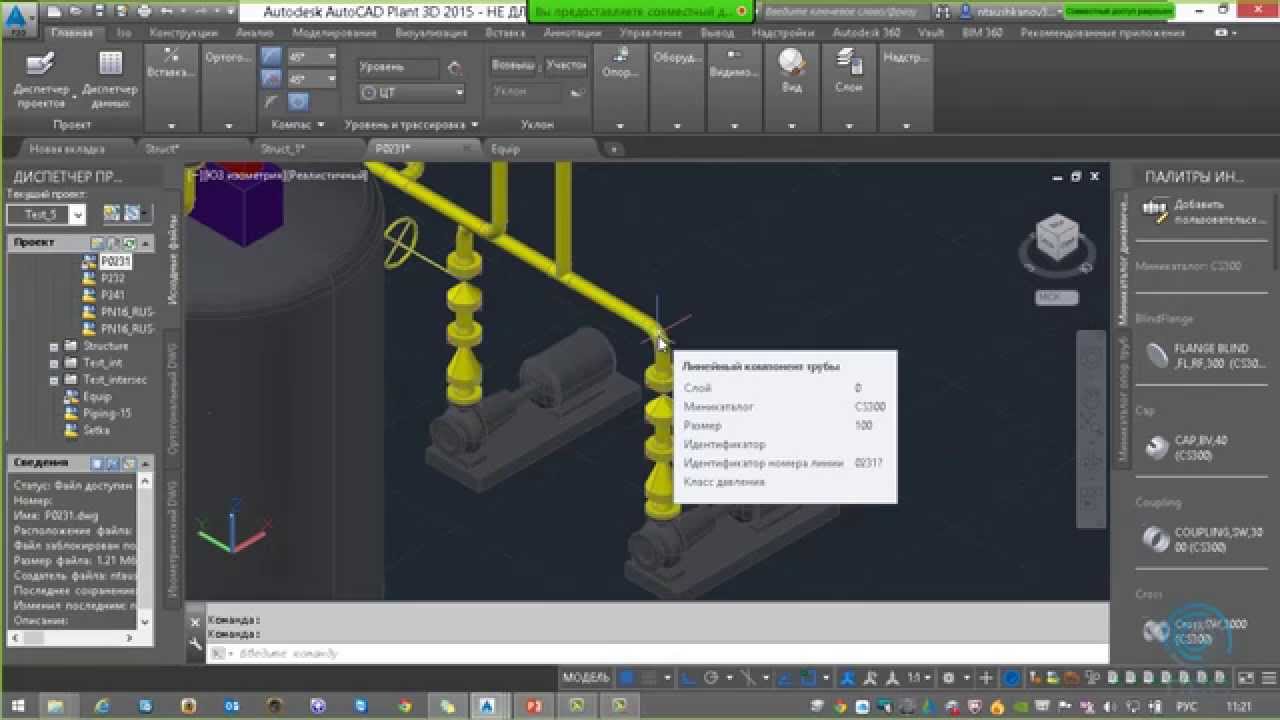
Task: Expand the Structure tree node
Action: 54,346
